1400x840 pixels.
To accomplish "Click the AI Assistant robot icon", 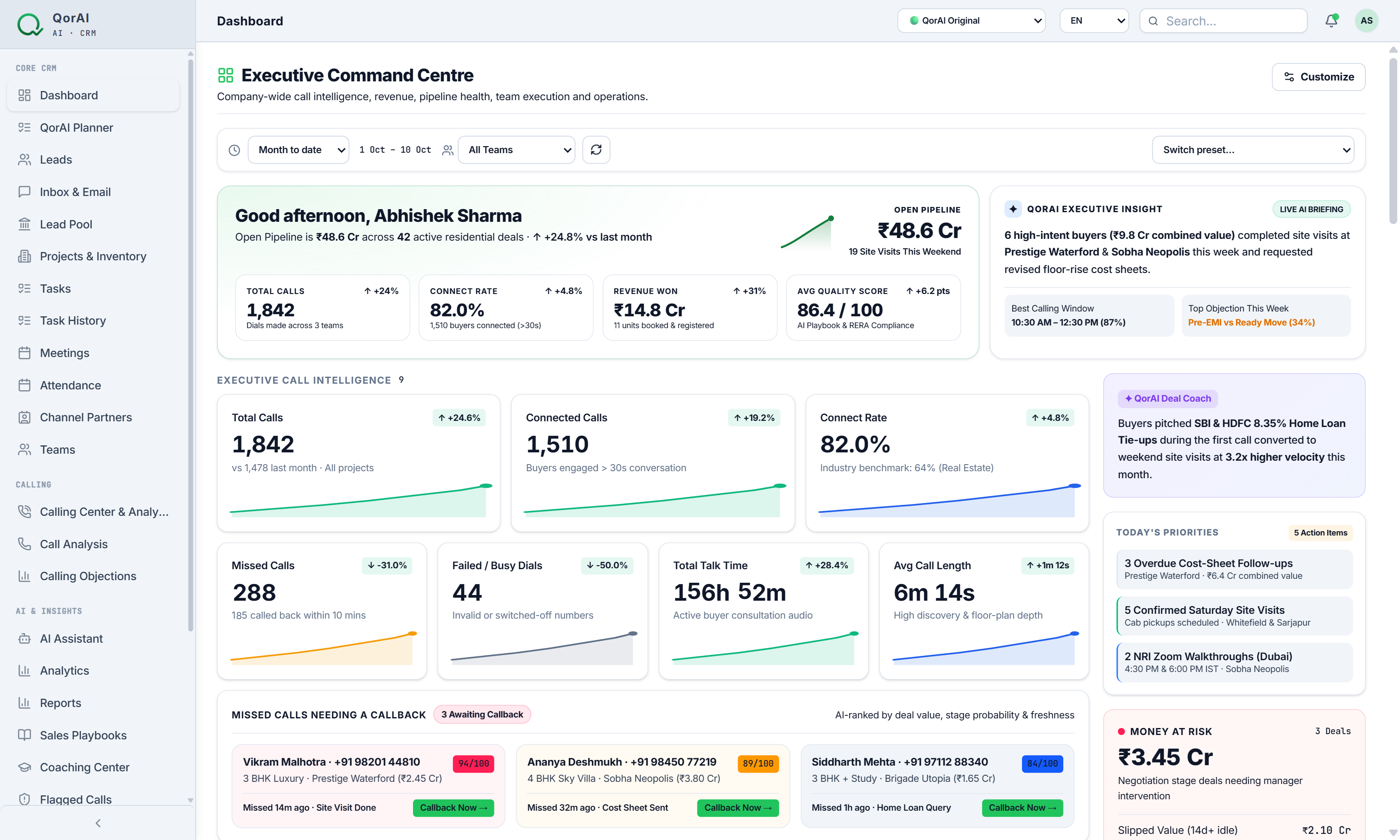I will tap(24, 638).
